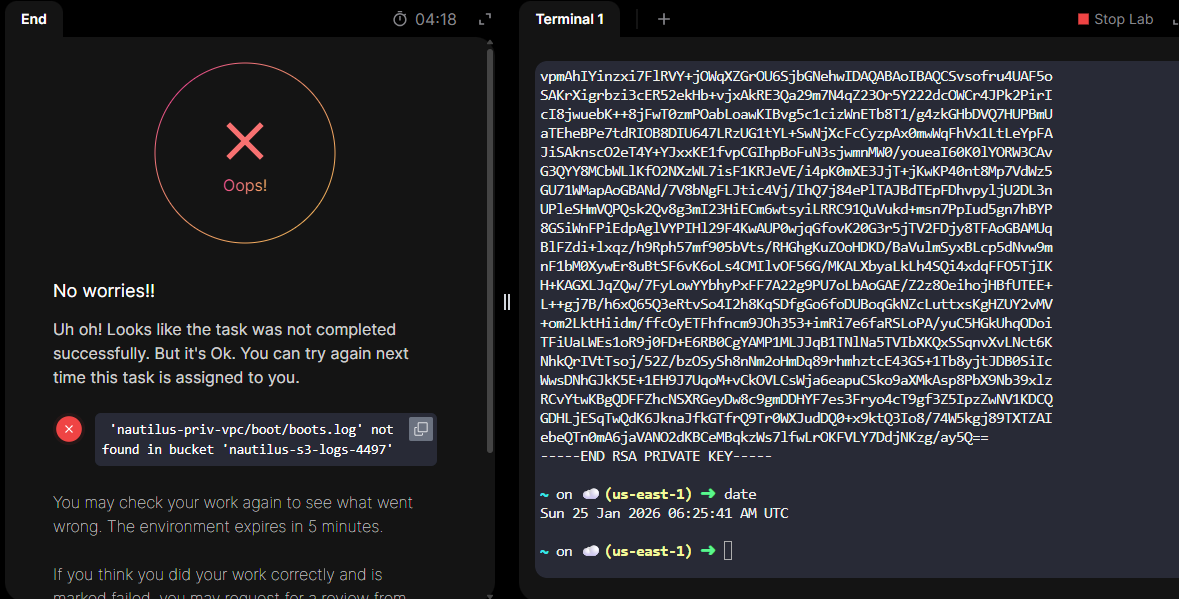Screen dimensions: 1179x599
Task: Click the 'No worries!!' heading
Action: (x=104, y=291)
